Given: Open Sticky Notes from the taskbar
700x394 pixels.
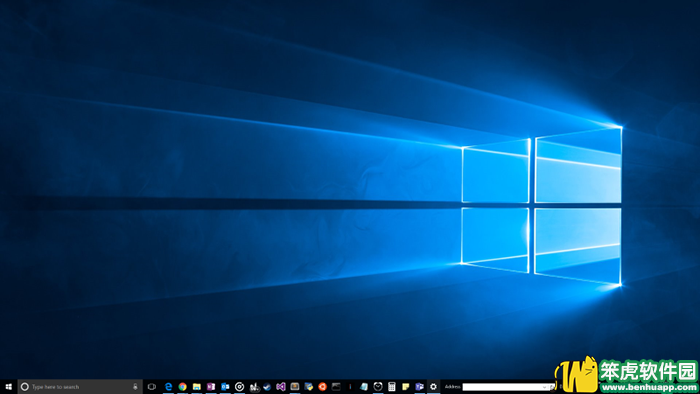Looking at the screenshot, I should click(x=405, y=387).
